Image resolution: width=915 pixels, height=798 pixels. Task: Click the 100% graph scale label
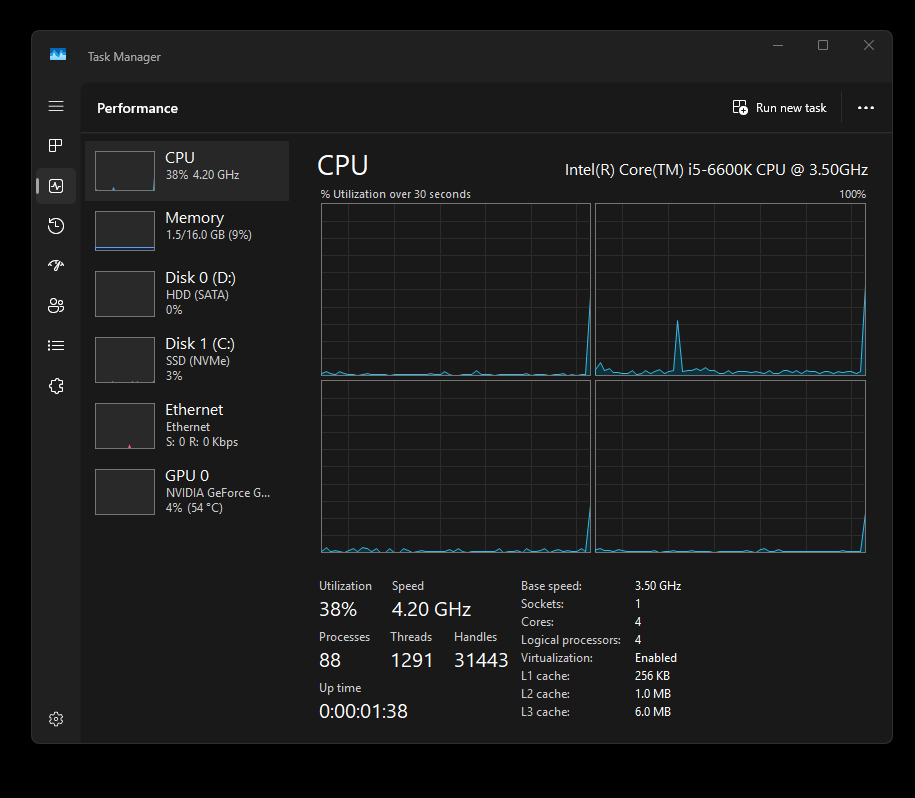coord(852,194)
